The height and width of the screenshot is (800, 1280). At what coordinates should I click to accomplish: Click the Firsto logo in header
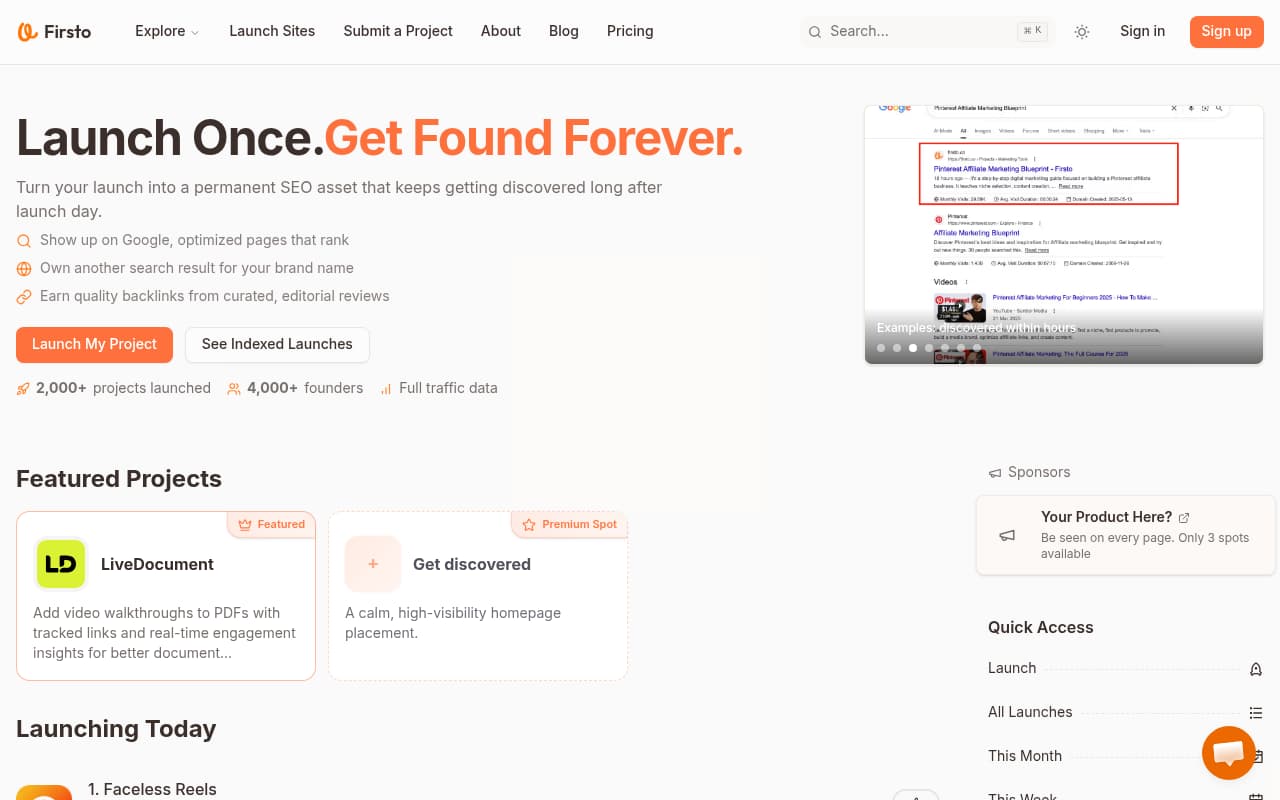click(x=54, y=31)
